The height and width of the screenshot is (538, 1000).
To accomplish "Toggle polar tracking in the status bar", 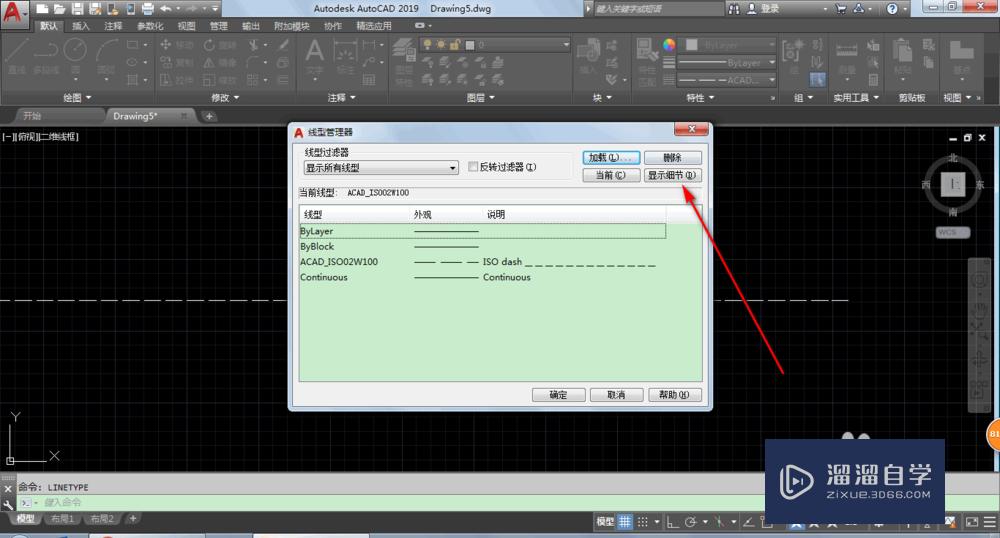I will tap(690, 522).
